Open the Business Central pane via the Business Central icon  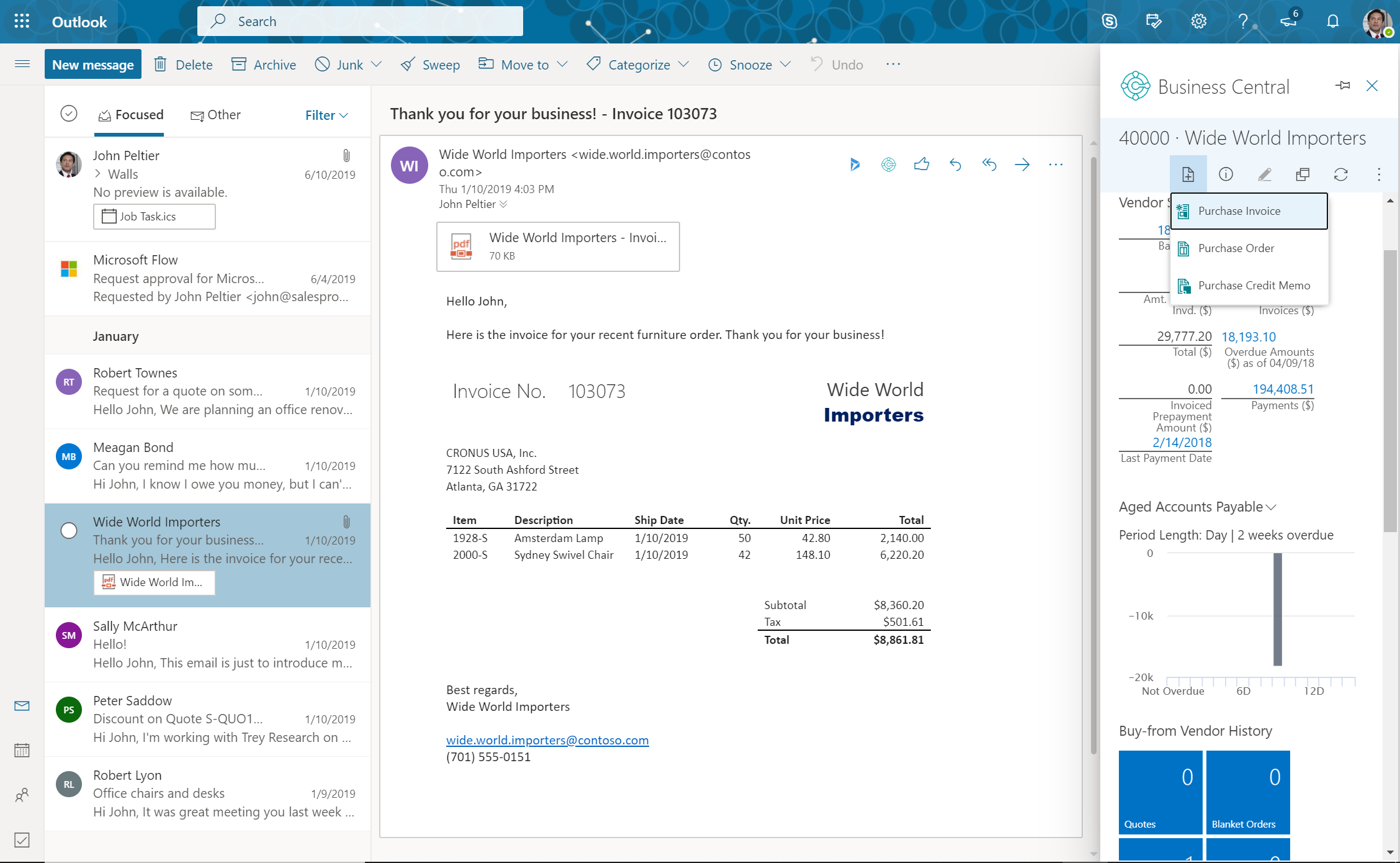point(889,165)
